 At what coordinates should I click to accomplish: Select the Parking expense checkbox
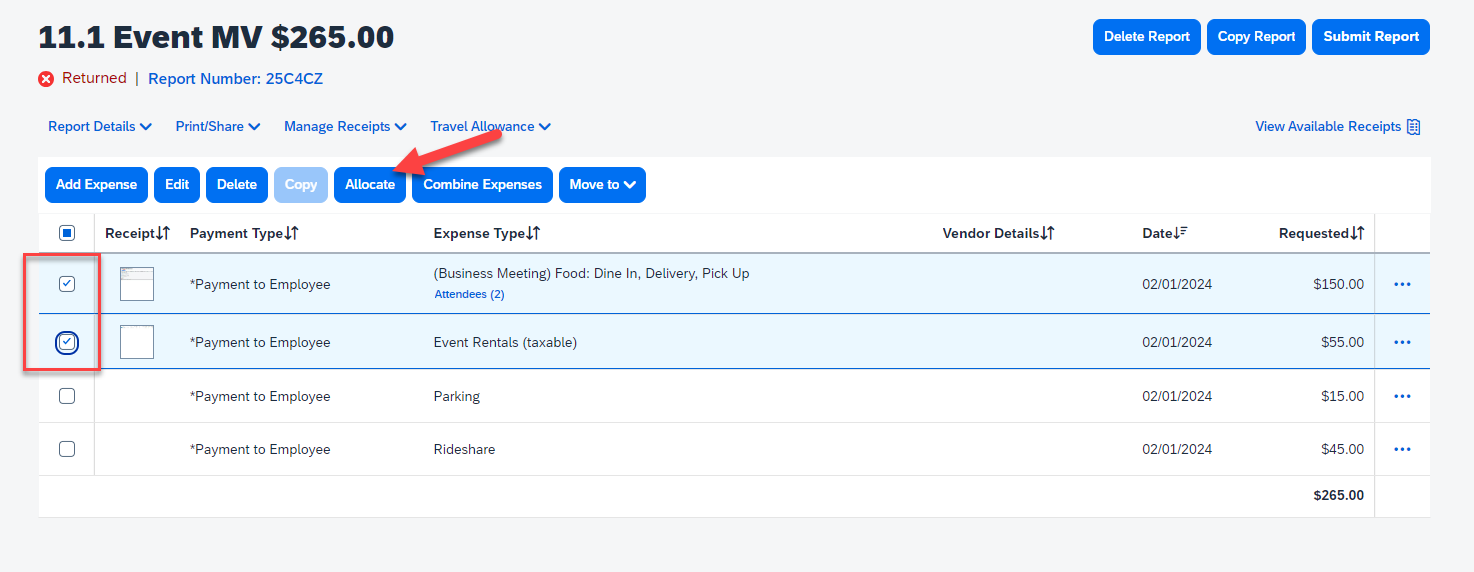click(x=67, y=396)
